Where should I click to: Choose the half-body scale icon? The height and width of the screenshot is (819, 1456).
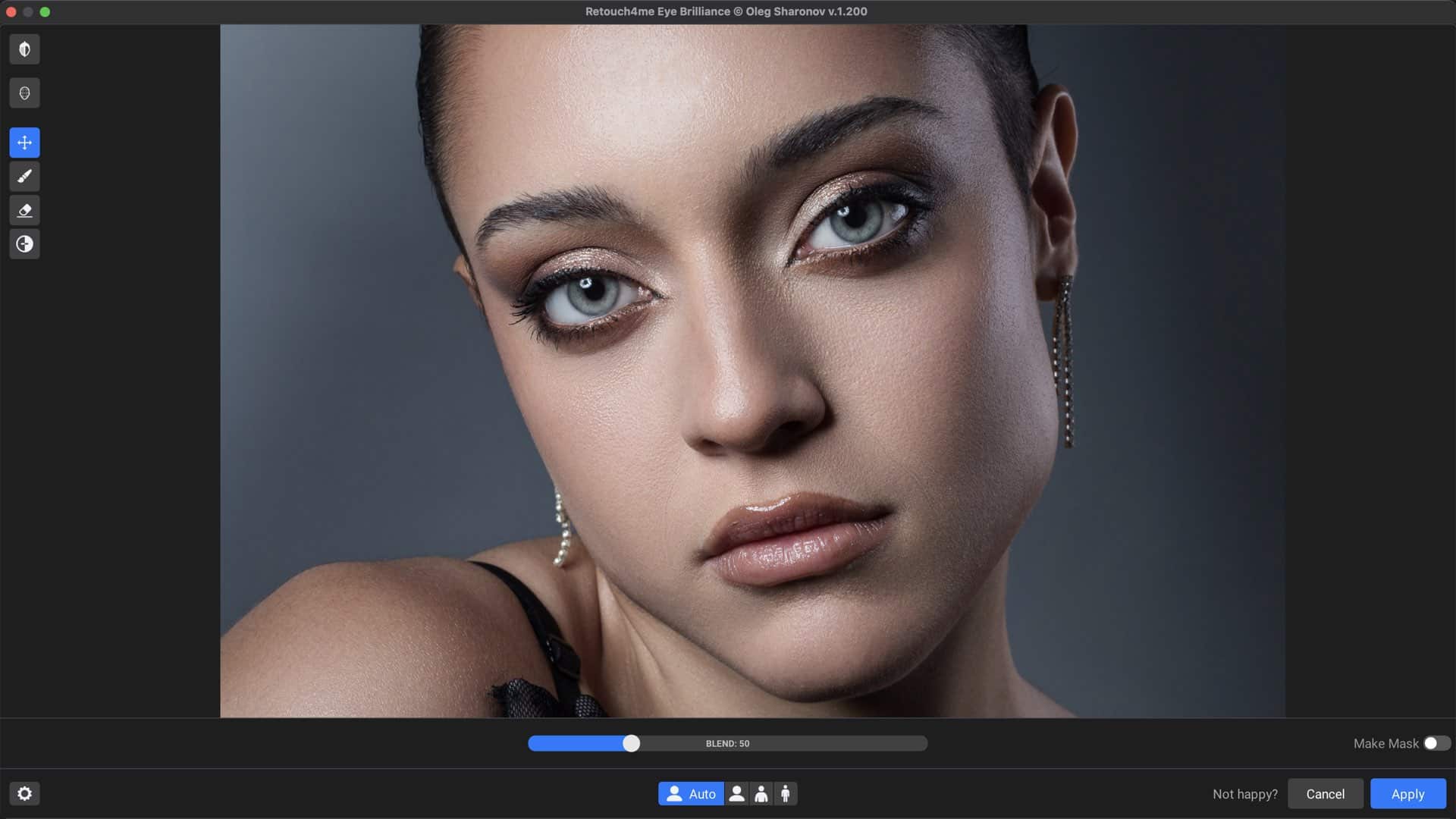point(761,794)
